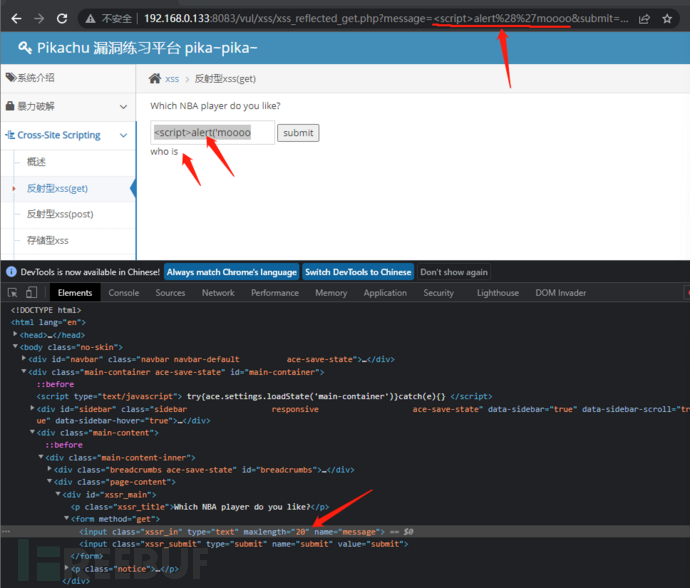Image resolution: width=690 pixels, height=588 pixels.
Task: Open the Lighthouse tab
Action: pos(498,293)
